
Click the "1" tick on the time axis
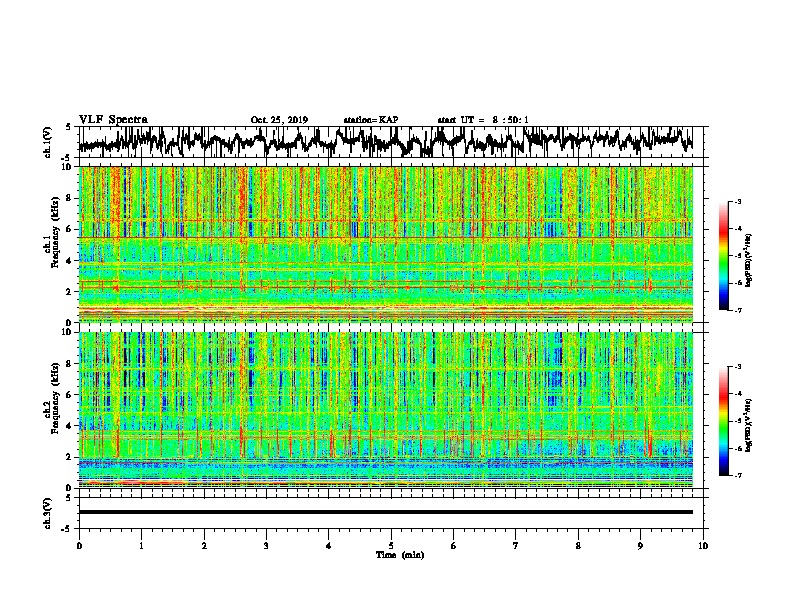(141, 546)
